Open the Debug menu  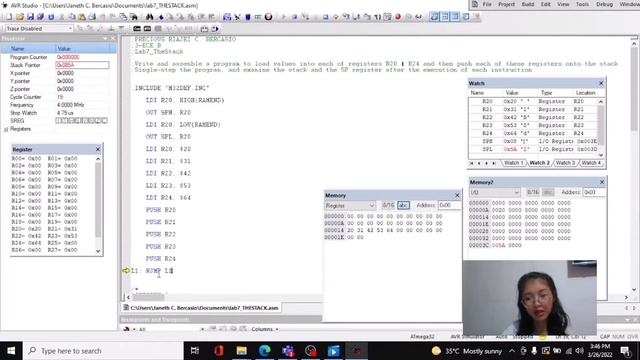coord(604,4)
